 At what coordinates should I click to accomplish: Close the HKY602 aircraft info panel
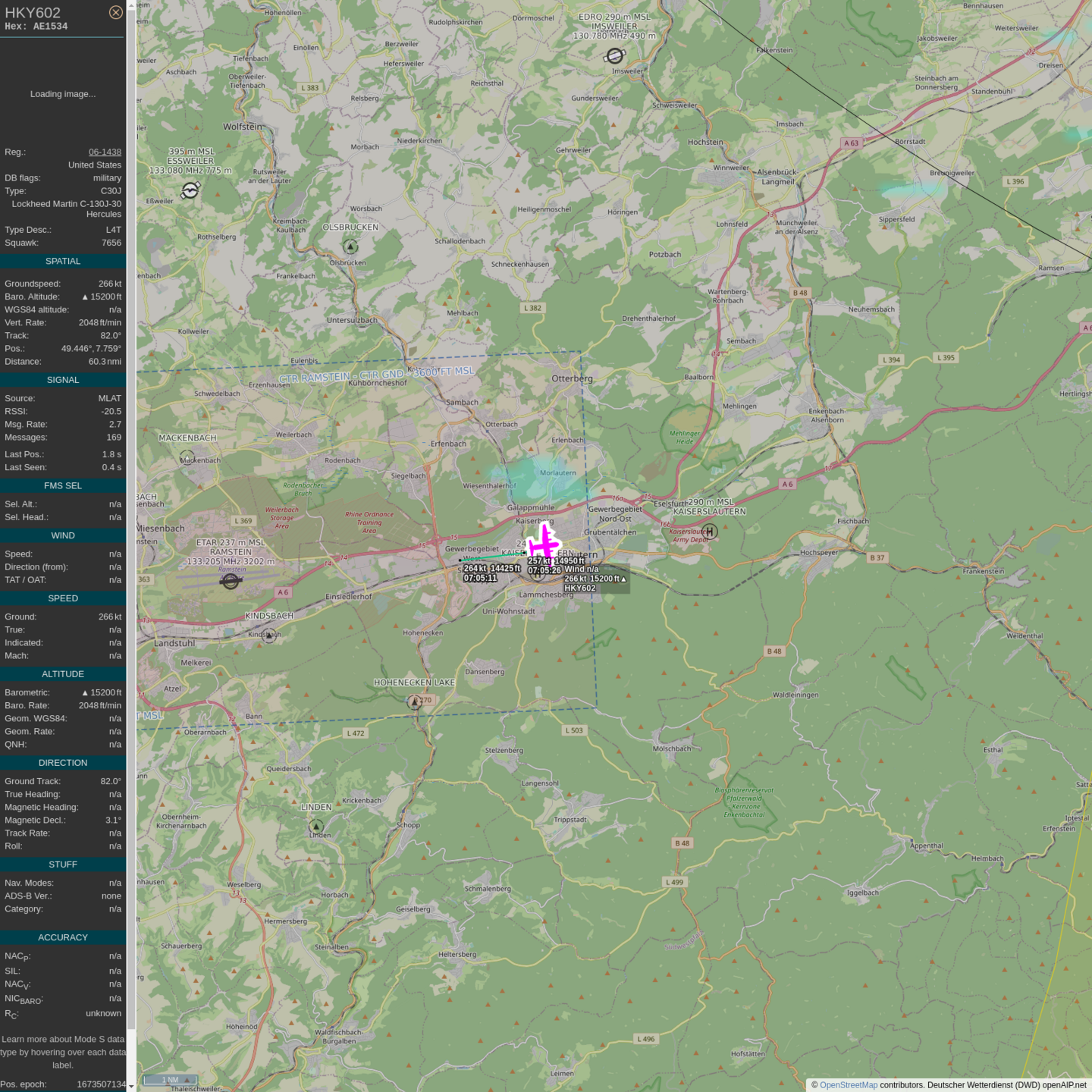(115, 12)
